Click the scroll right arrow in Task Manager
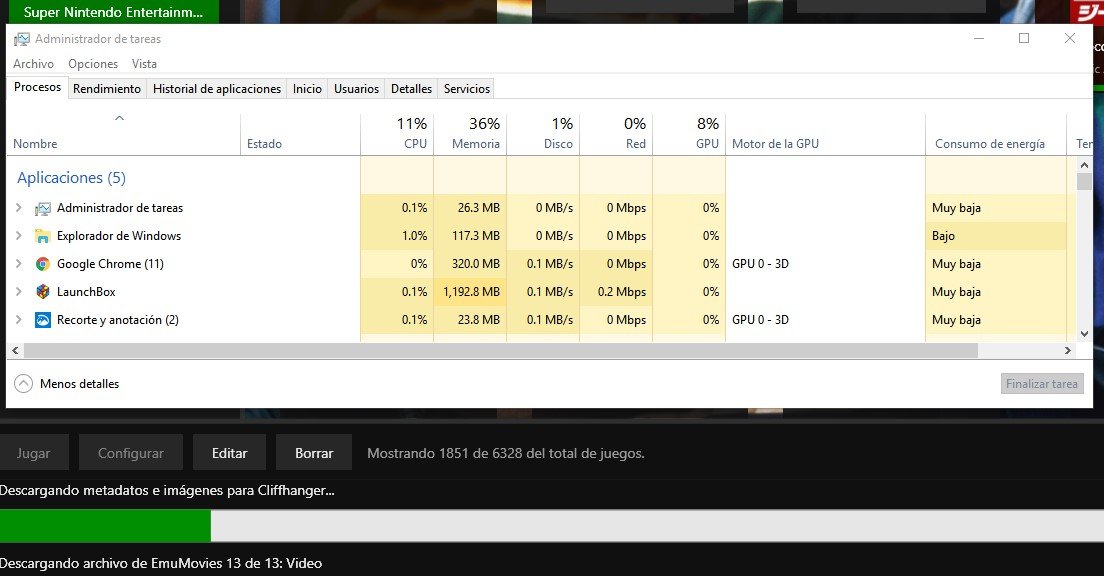This screenshot has width=1104, height=576. 1068,350
